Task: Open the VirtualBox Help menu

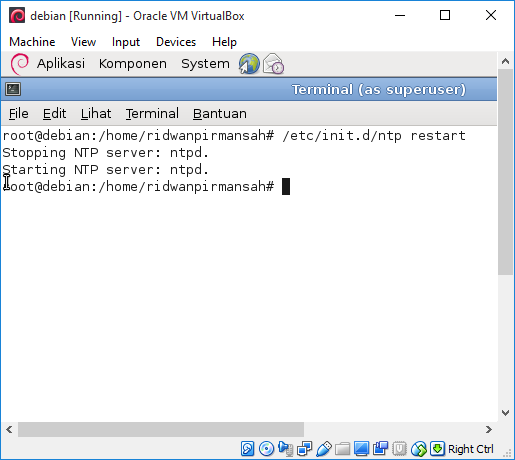Action: (224, 42)
